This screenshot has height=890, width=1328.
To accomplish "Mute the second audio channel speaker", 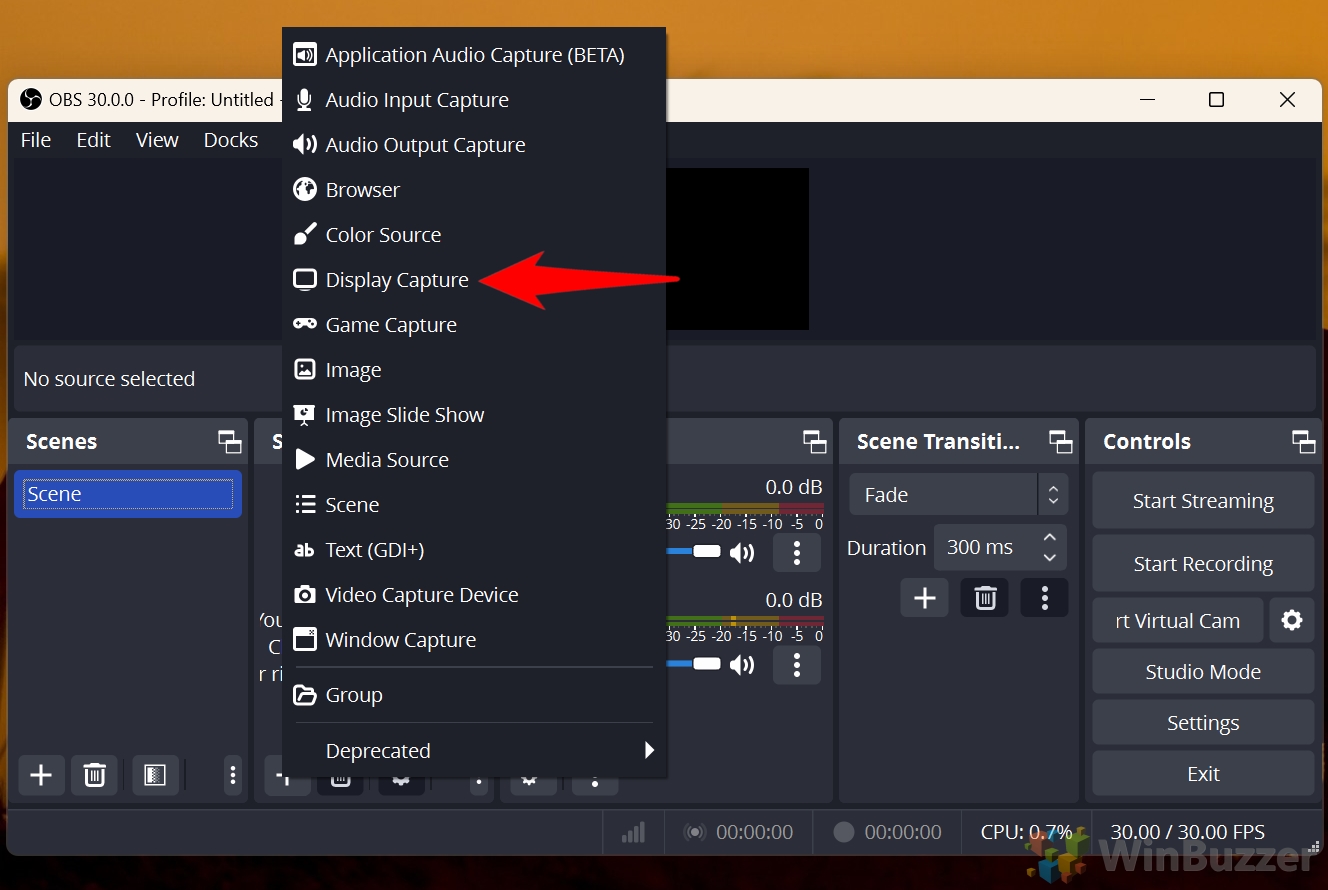I will click(742, 665).
